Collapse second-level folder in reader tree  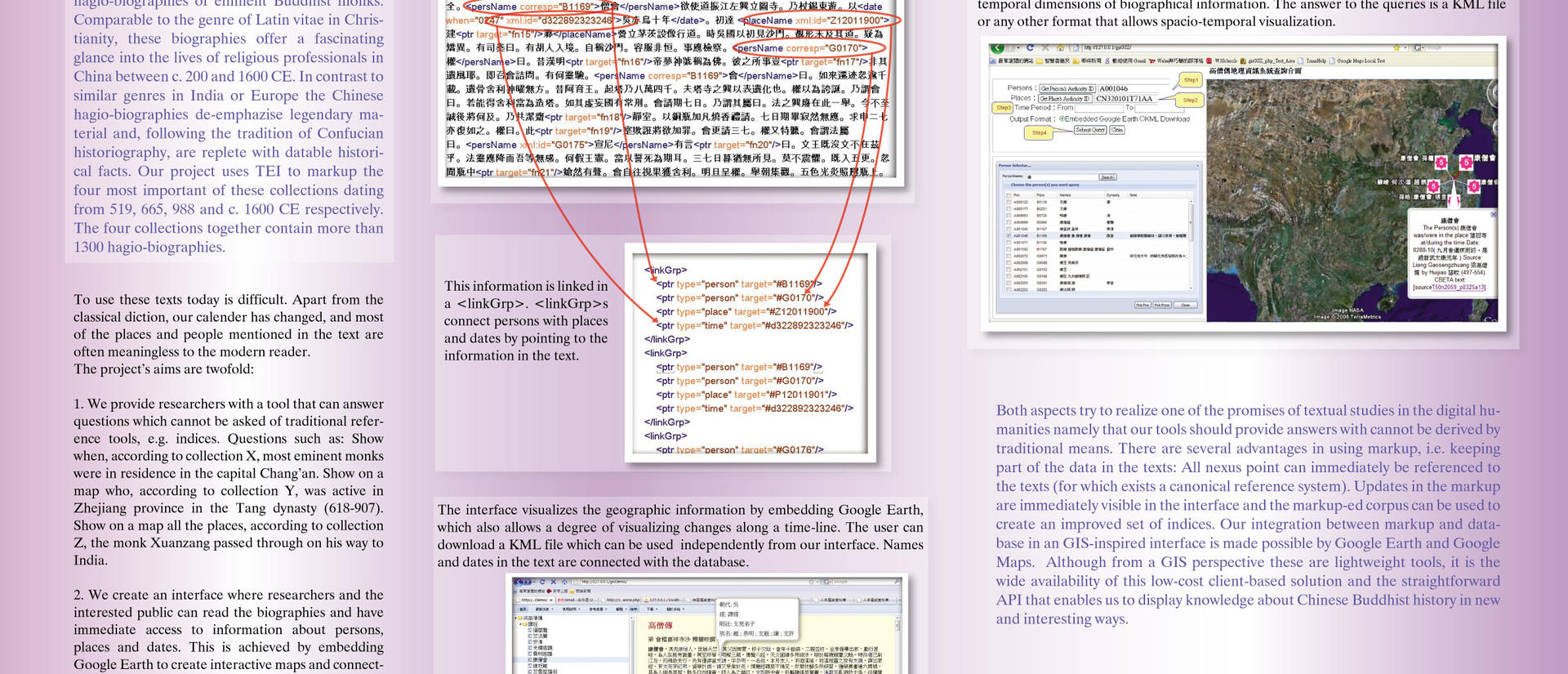coord(521,624)
